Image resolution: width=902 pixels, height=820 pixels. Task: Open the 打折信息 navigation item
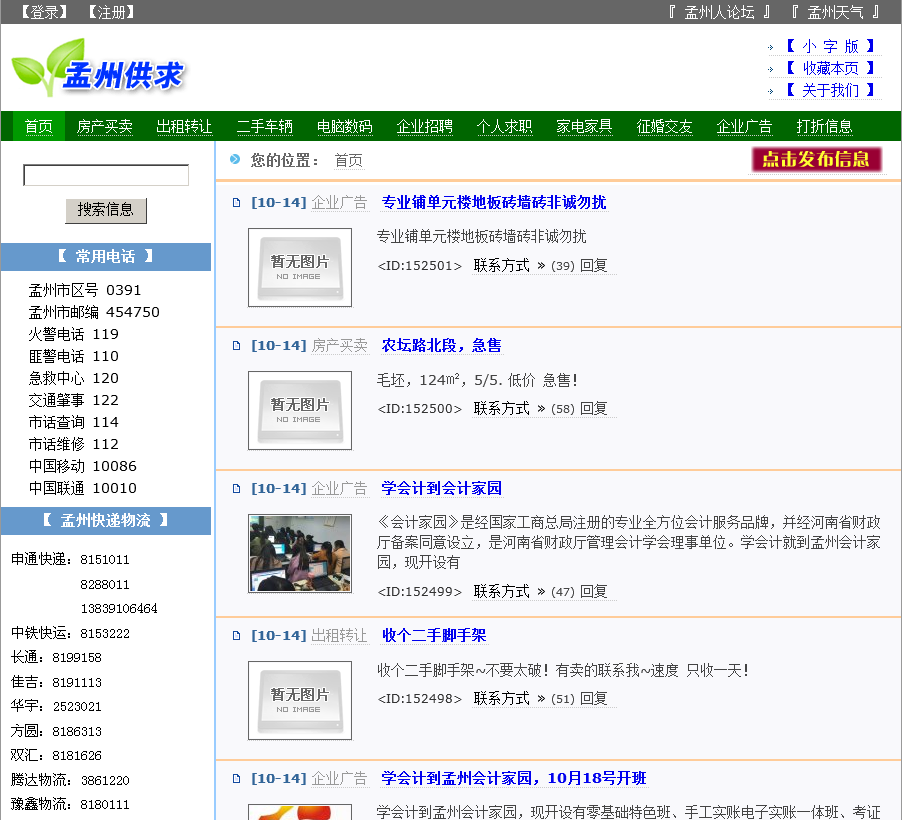tap(825, 127)
